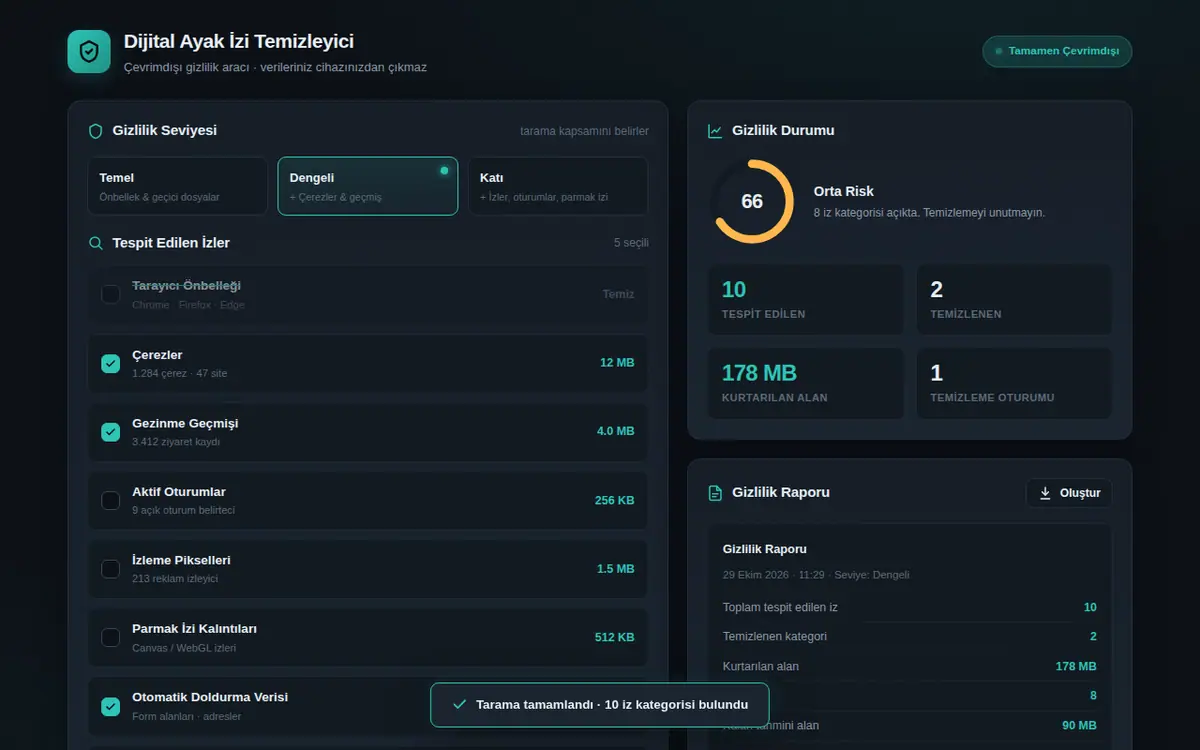Click the Temiz status of Tarayıcı Önbelleği
Image resolution: width=1200 pixels, height=750 pixels.
[x=619, y=294]
